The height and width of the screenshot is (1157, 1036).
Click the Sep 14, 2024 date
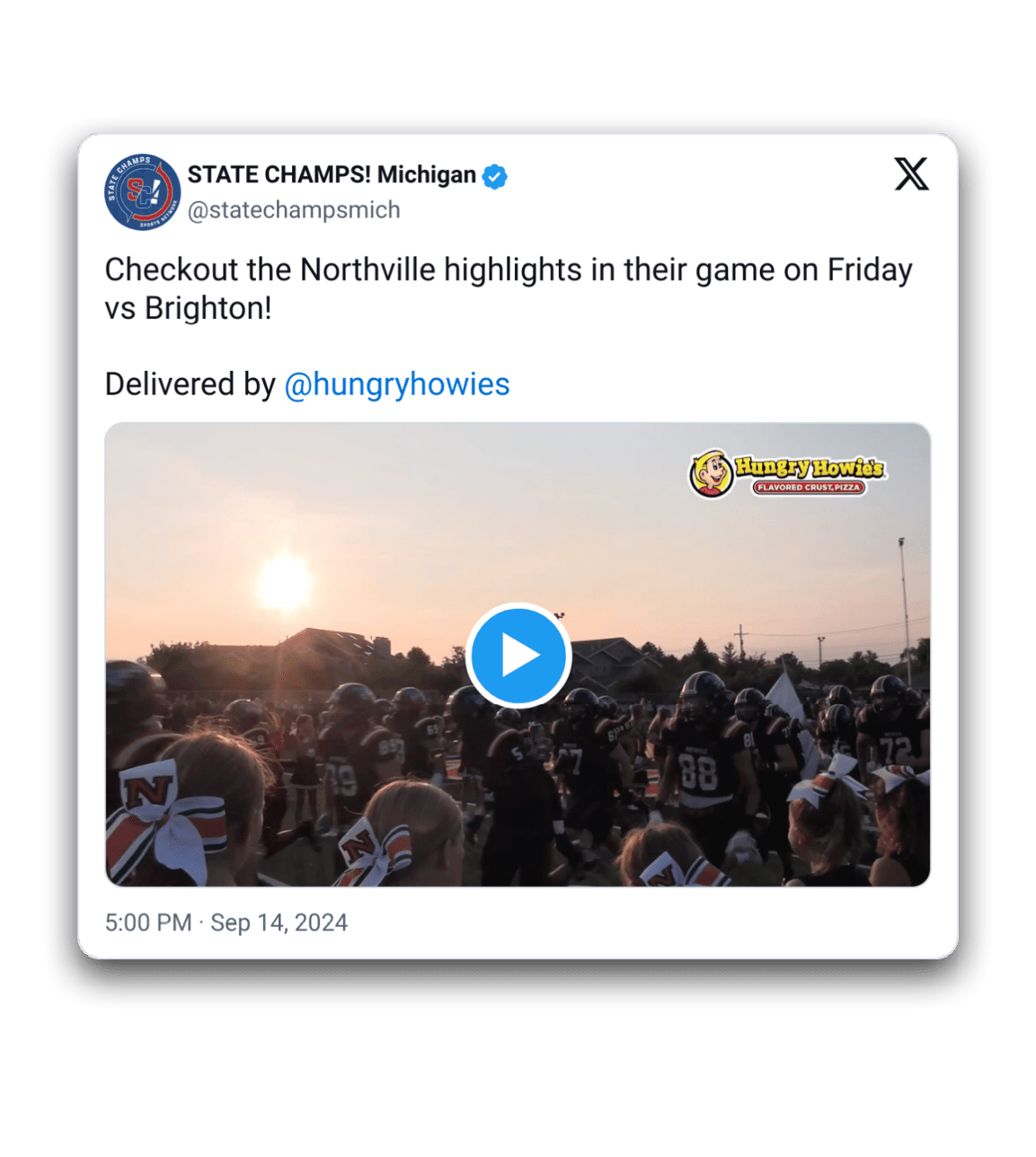tap(279, 923)
